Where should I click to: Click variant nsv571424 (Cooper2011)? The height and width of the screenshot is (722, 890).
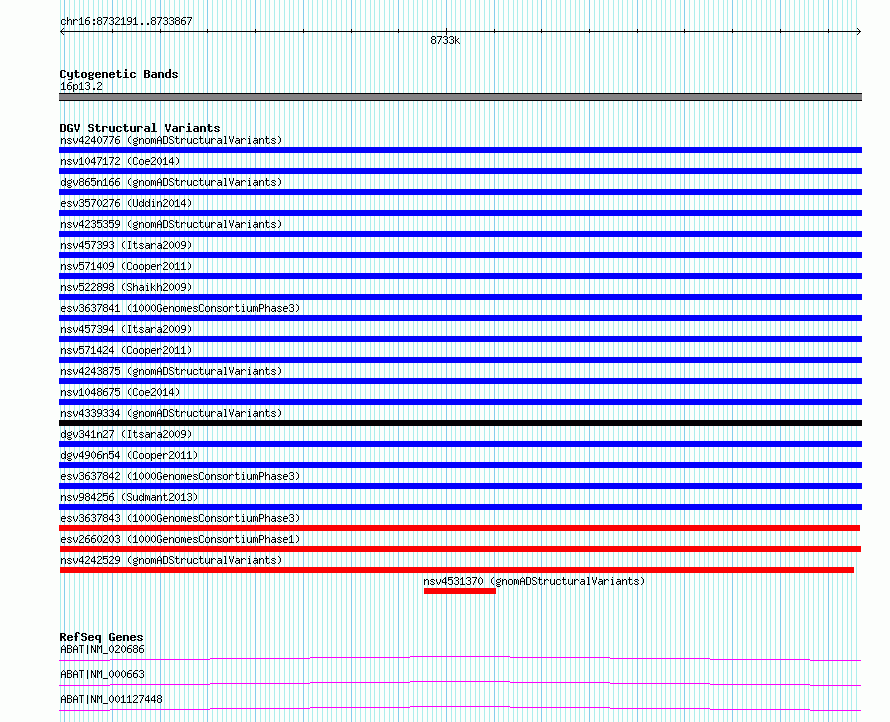point(126,350)
